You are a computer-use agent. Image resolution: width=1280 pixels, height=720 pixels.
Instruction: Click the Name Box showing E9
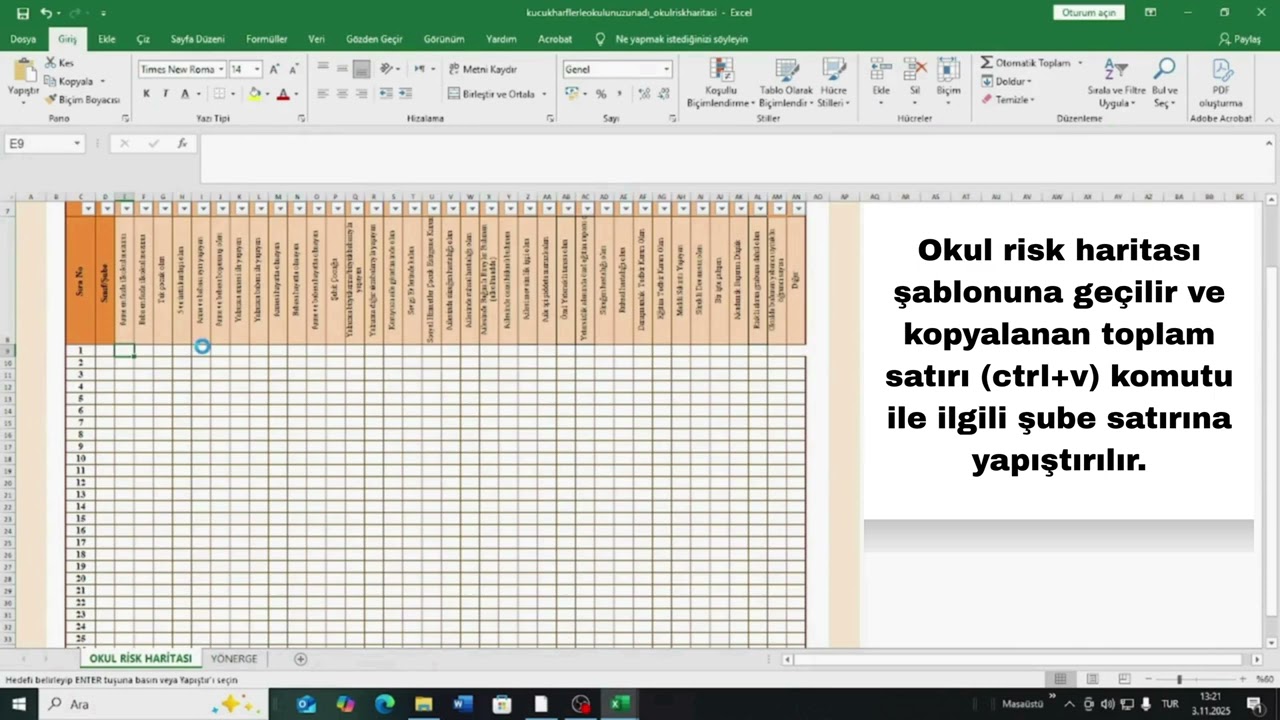point(44,144)
